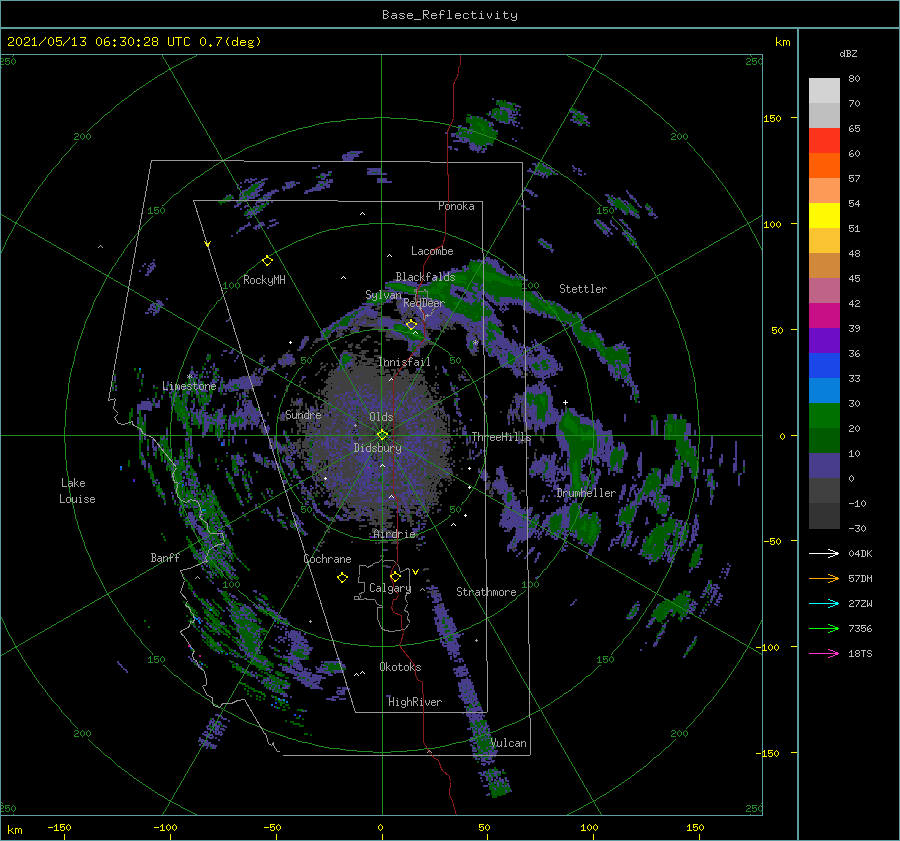Select the magenta 42 dBZ color swatch
This screenshot has width=900, height=841.
[824, 316]
